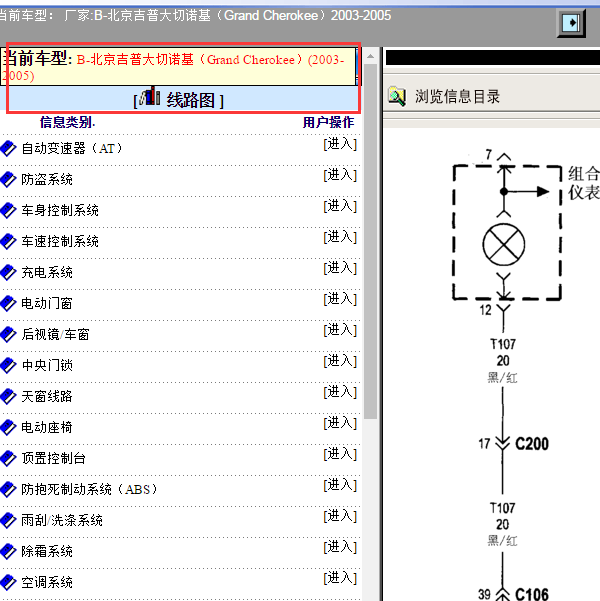Click the book icon beside 雨刮/洗涤系统
600x601 pixels.
coord(8,521)
